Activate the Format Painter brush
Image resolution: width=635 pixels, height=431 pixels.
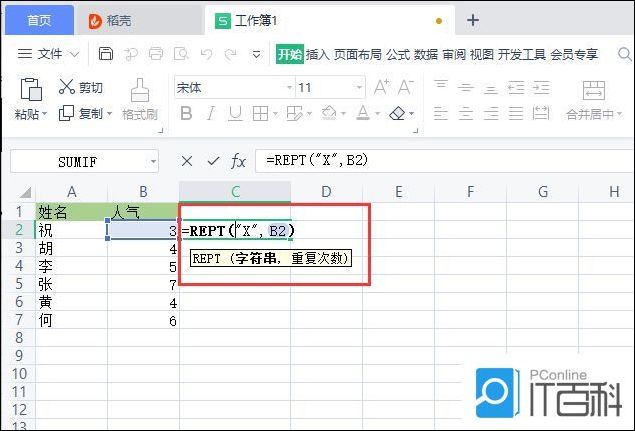click(x=140, y=90)
